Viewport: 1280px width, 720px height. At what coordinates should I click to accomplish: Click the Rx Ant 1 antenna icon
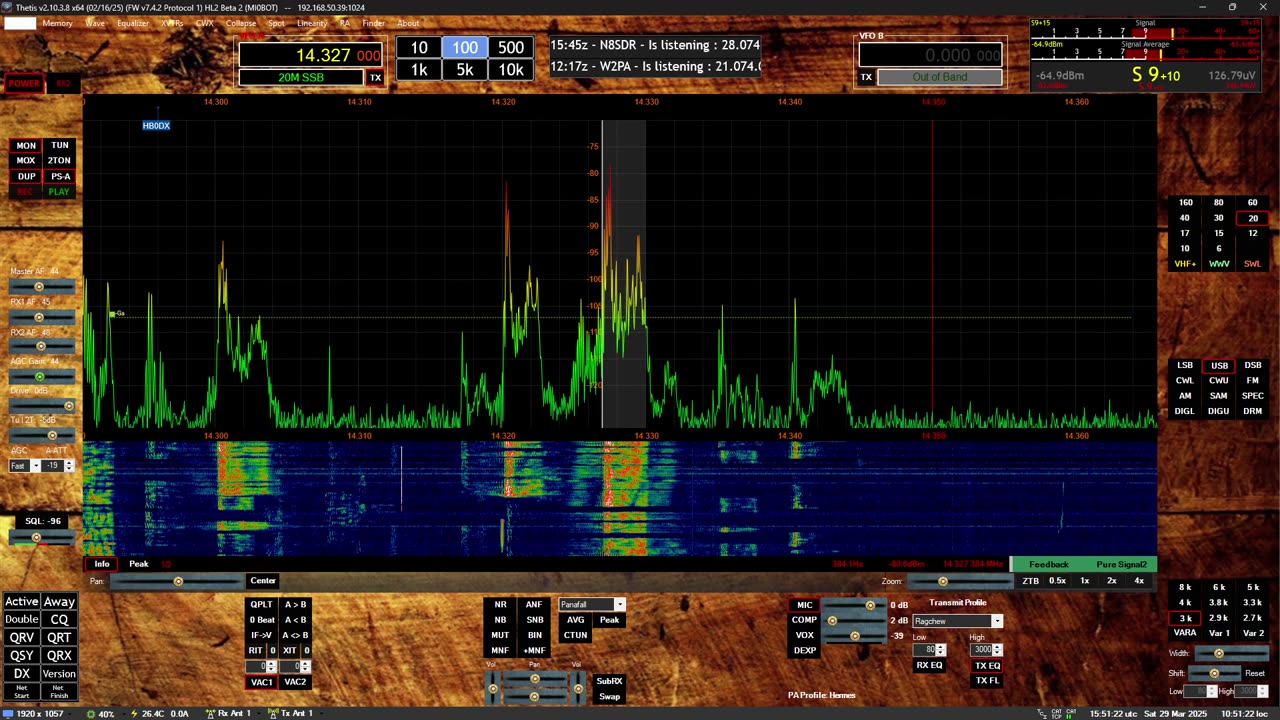click(x=210, y=713)
